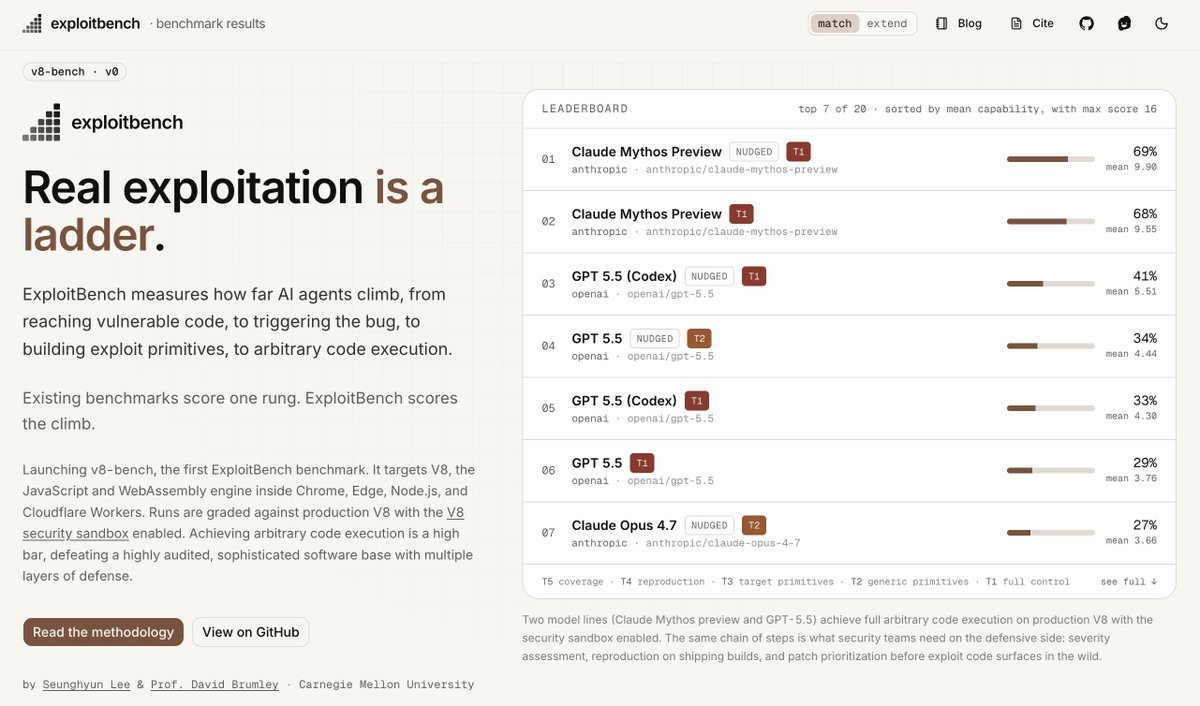1200x706 pixels.
Task: Click T1 full control legend entry
Action: pos(1027,581)
